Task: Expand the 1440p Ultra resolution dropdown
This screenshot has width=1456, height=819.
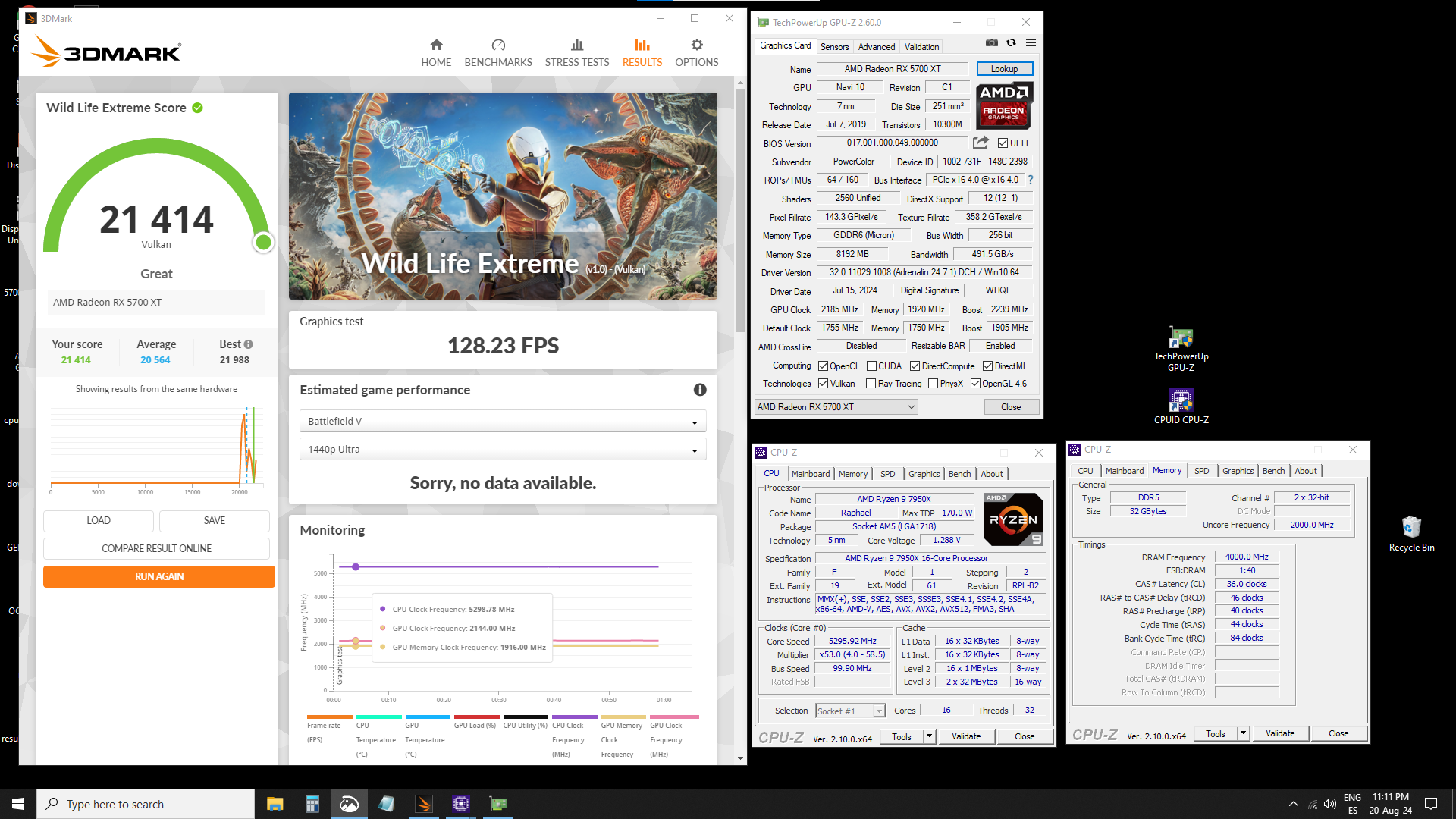Action: coord(503,449)
